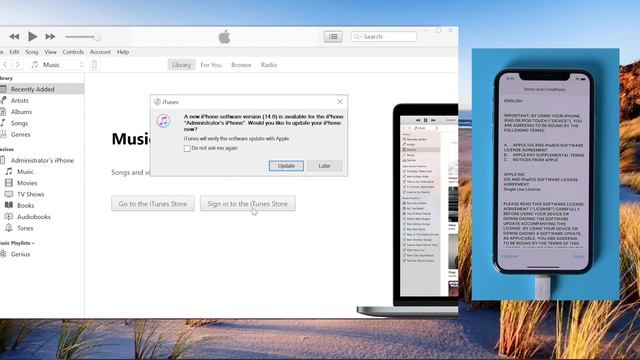Check the Do not ask me again box

point(187,149)
